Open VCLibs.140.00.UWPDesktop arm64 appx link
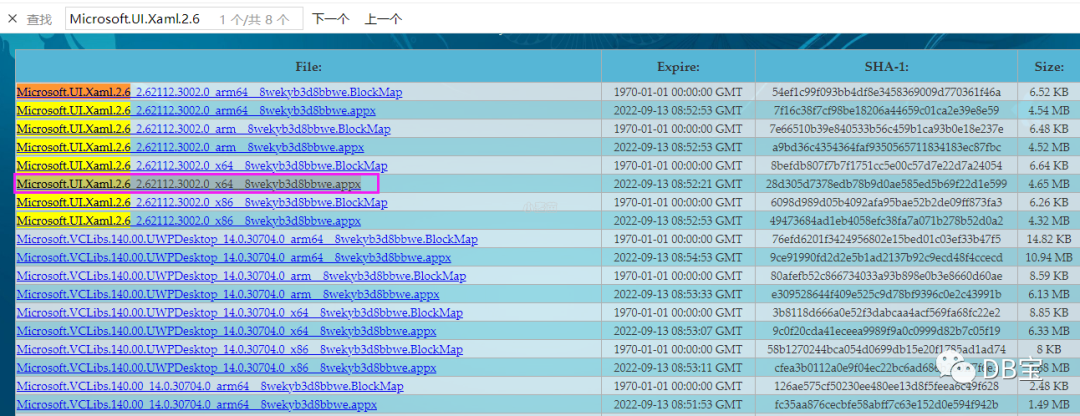This screenshot has width=1080, height=416. tap(234, 258)
